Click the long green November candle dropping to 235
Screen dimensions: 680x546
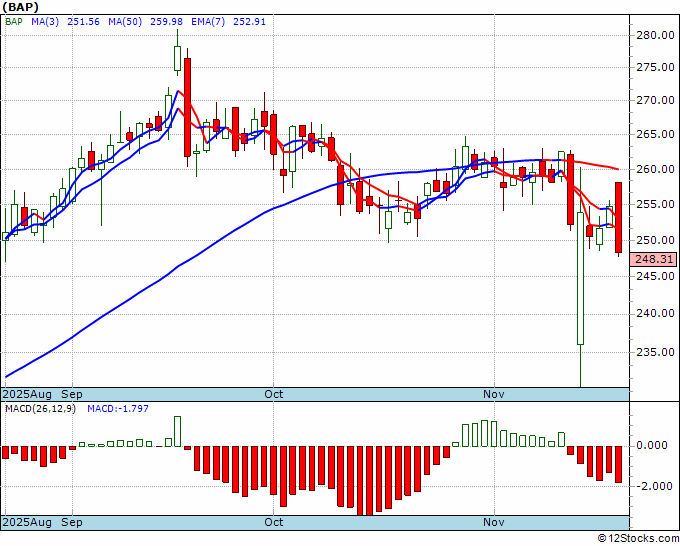[x=580, y=278]
